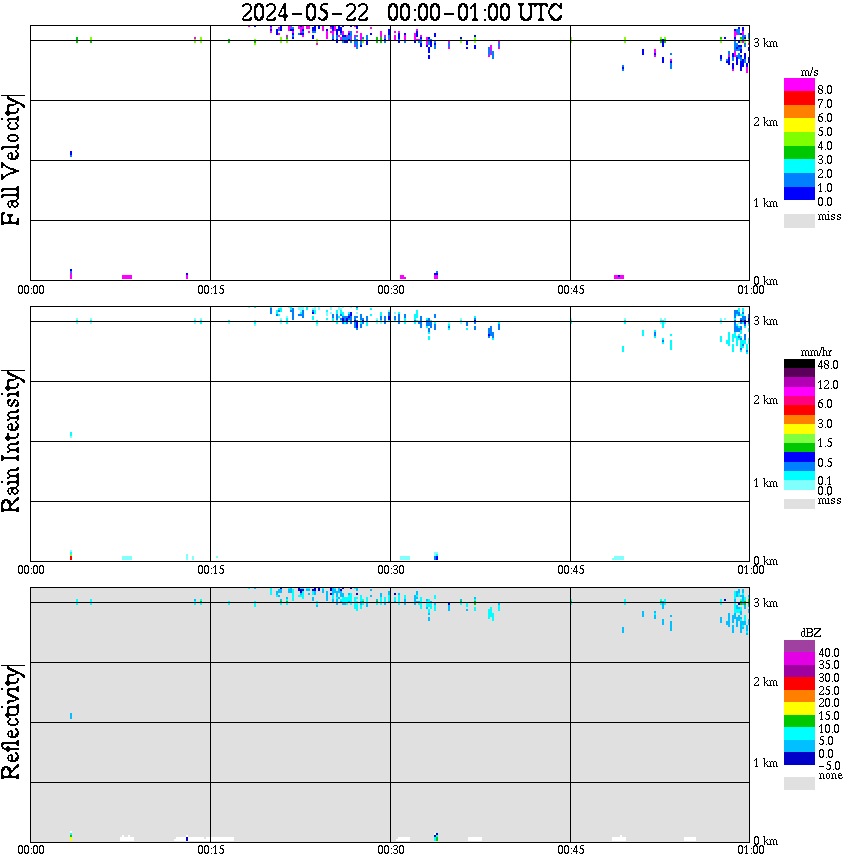Click the isolated blue echo near 1.6 km in Fall Velocity

point(71,153)
